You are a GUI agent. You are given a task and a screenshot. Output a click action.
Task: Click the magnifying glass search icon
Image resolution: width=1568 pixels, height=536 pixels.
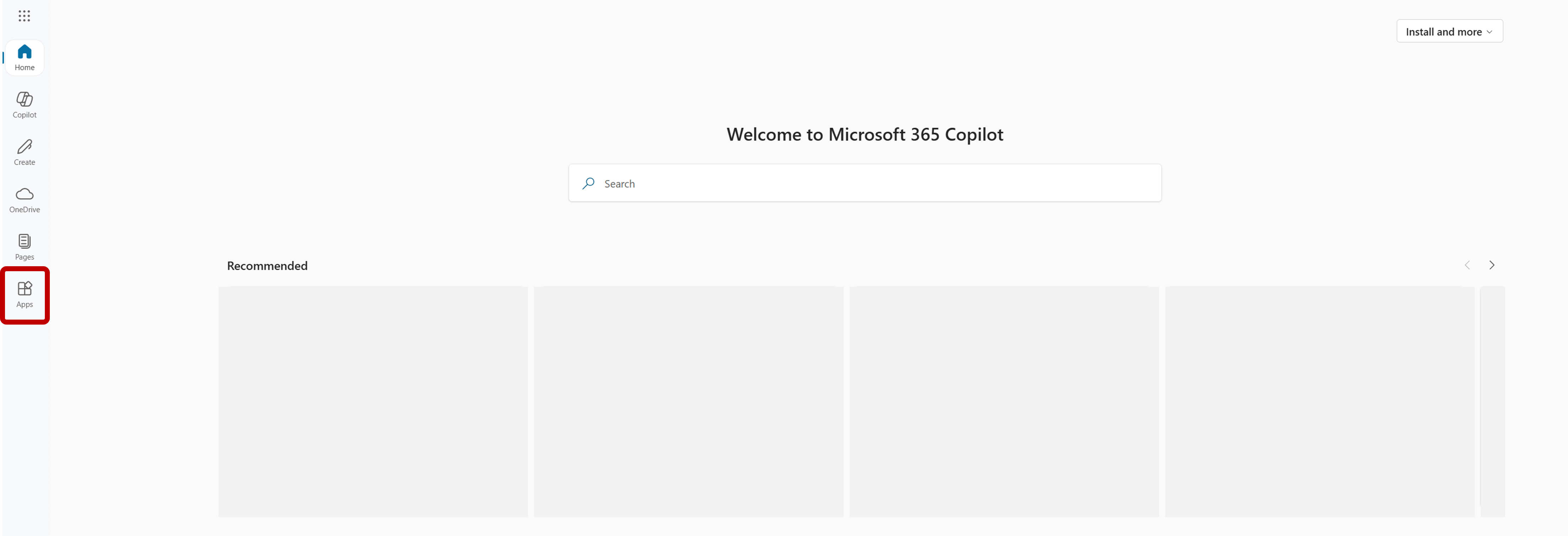click(x=588, y=183)
